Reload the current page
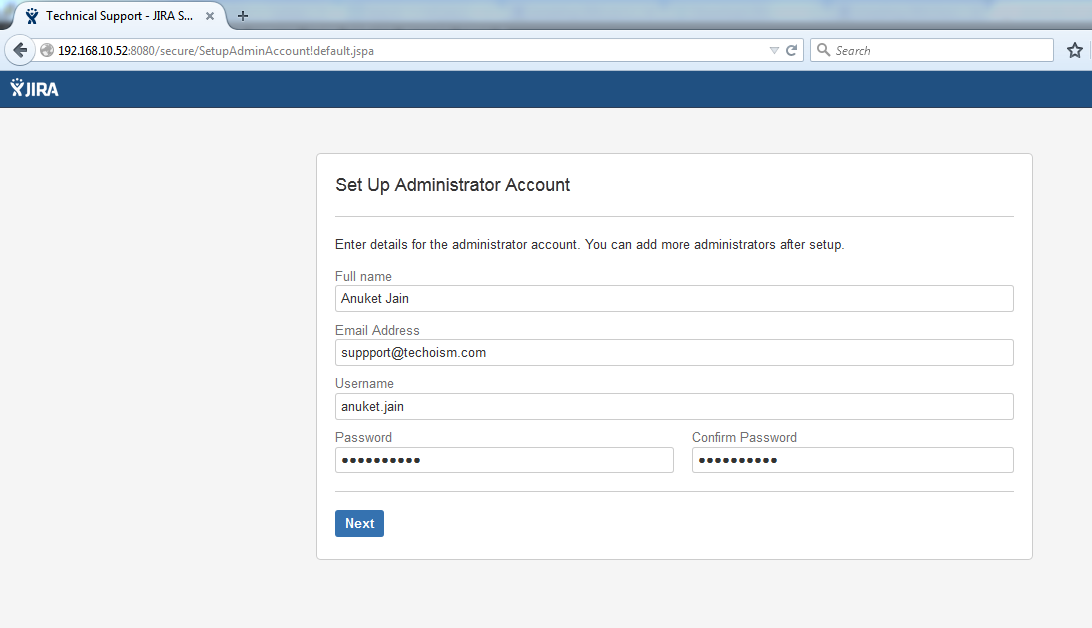 pyautogui.click(x=791, y=50)
